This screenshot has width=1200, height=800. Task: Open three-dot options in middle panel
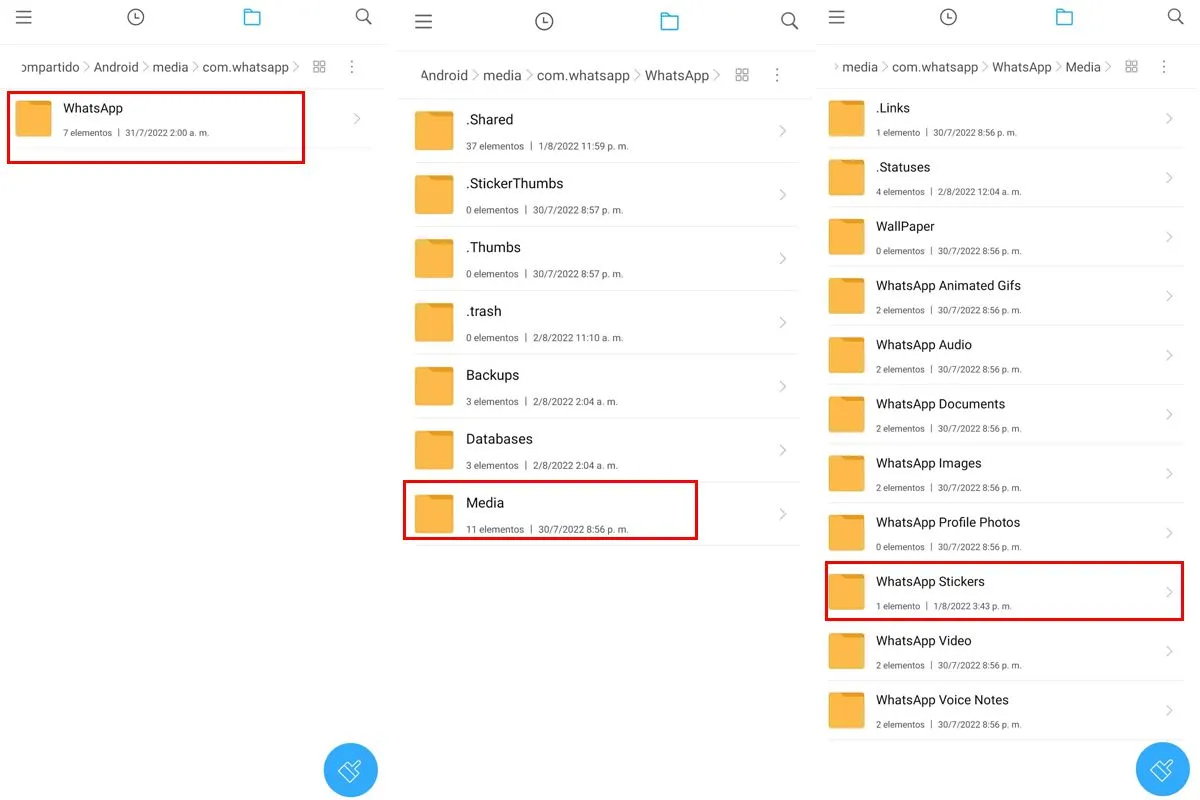777,75
